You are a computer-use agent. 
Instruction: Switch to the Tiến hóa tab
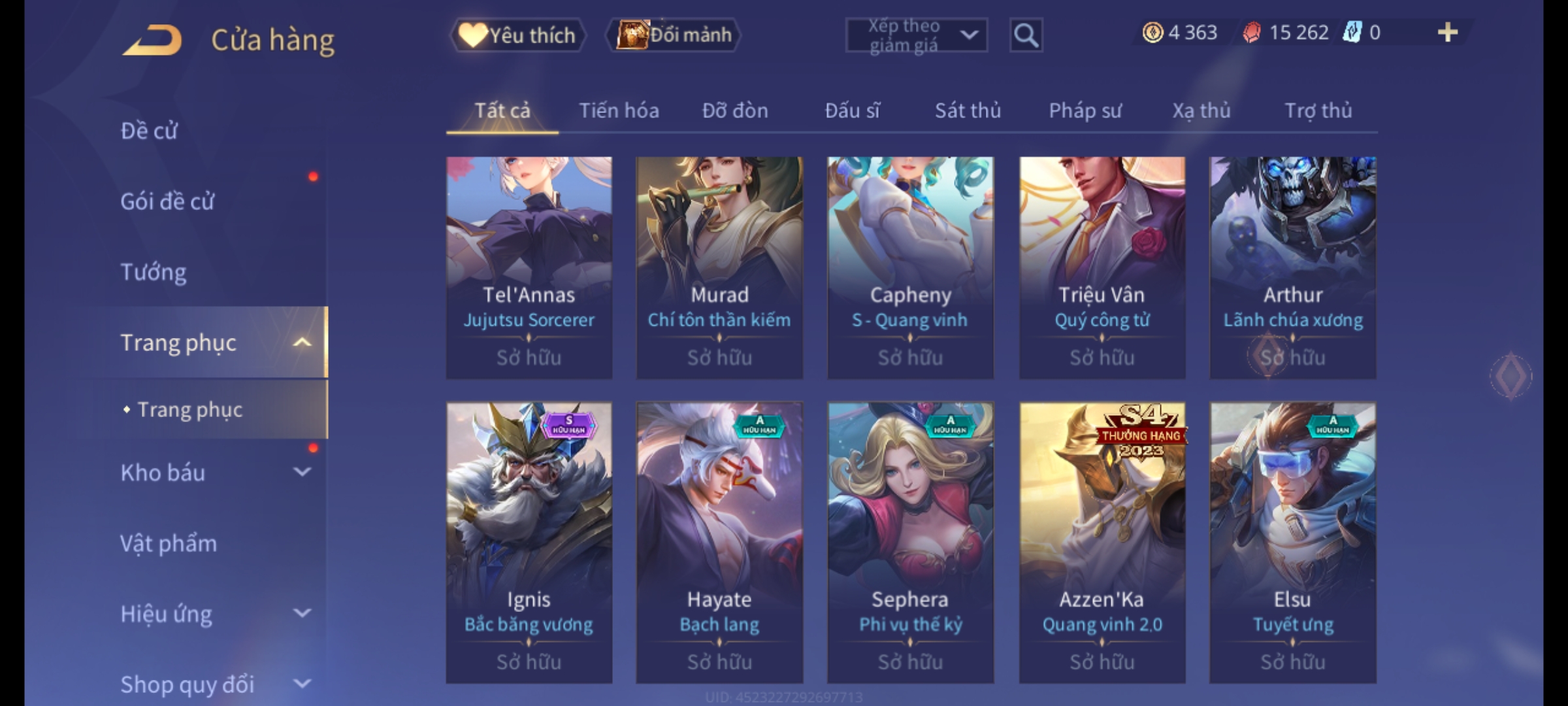[619, 110]
